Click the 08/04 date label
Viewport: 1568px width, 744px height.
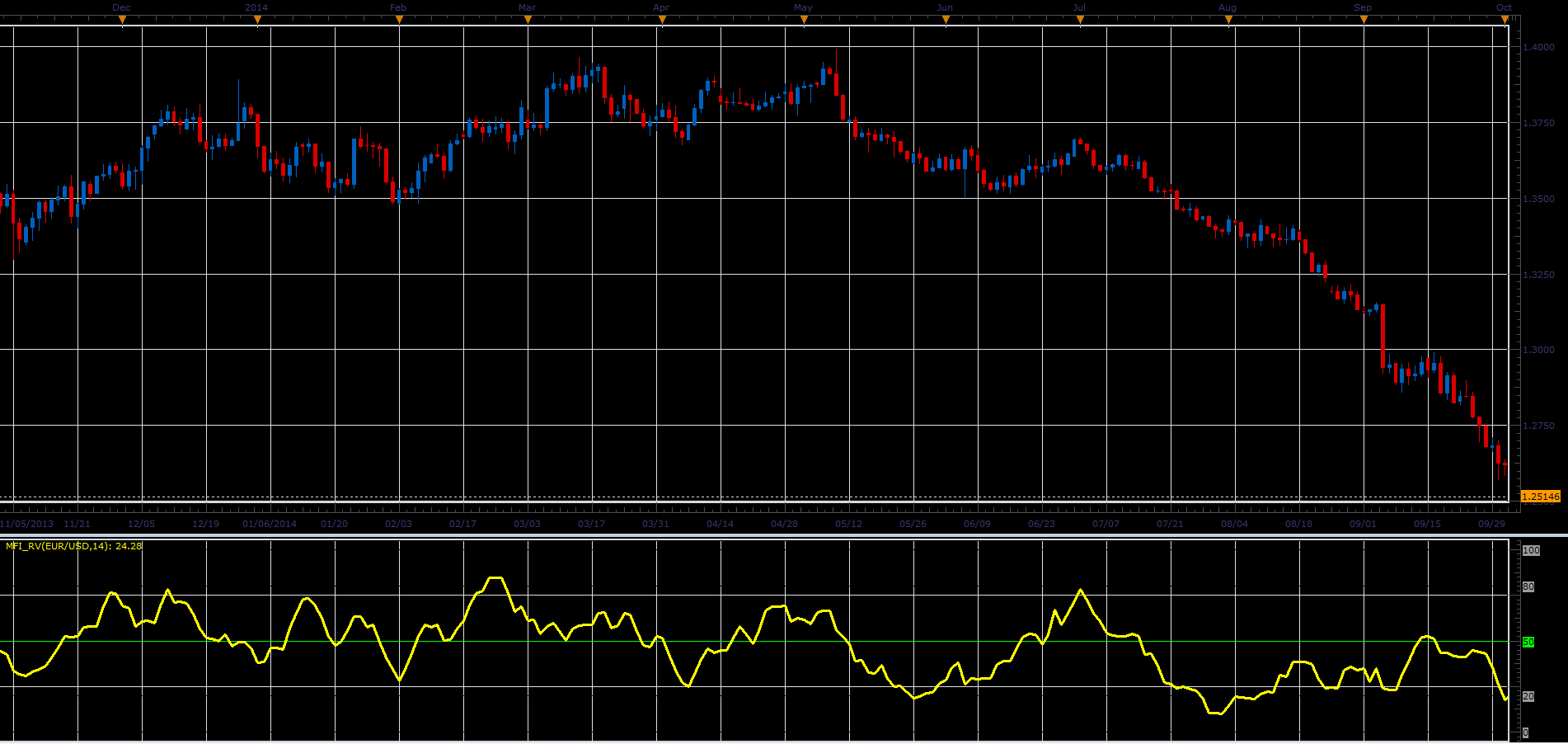pos(1235,524)
